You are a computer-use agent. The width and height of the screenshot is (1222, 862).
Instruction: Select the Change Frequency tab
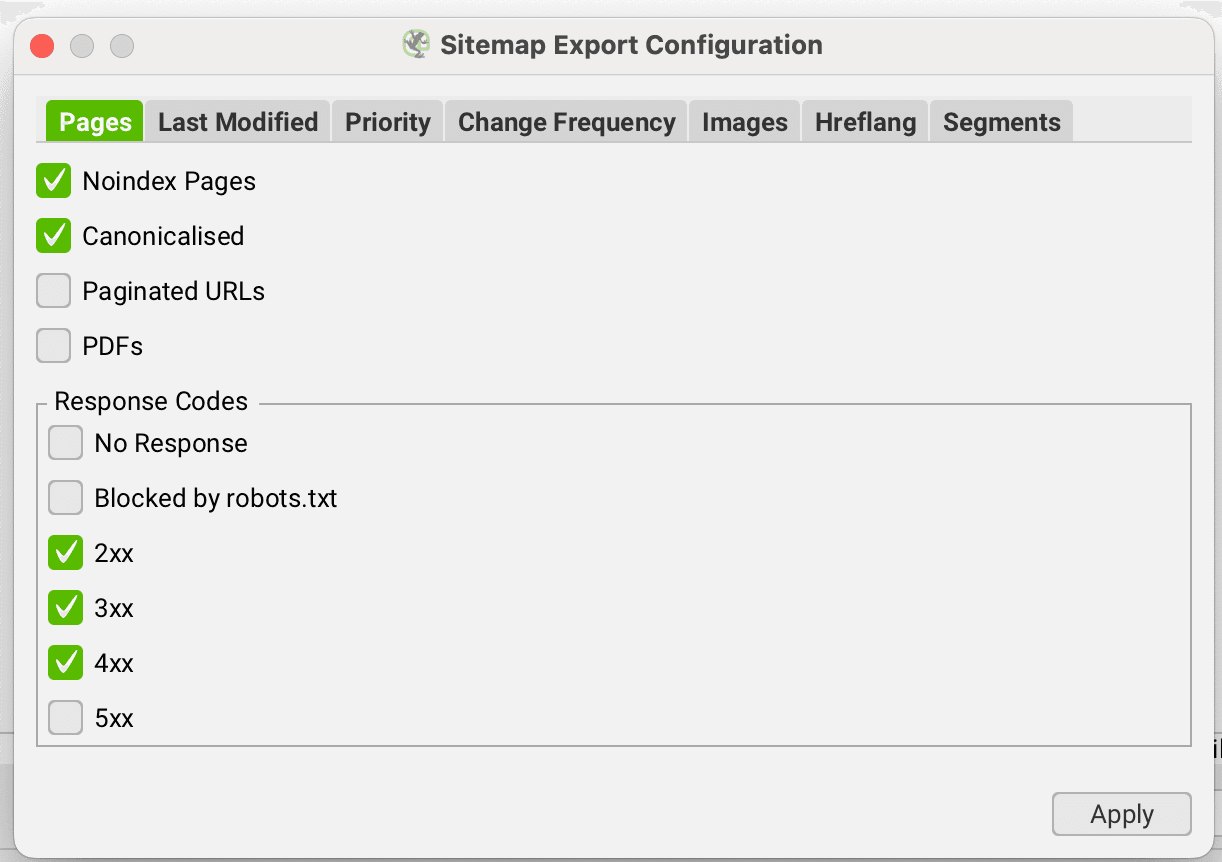point(565,121)
